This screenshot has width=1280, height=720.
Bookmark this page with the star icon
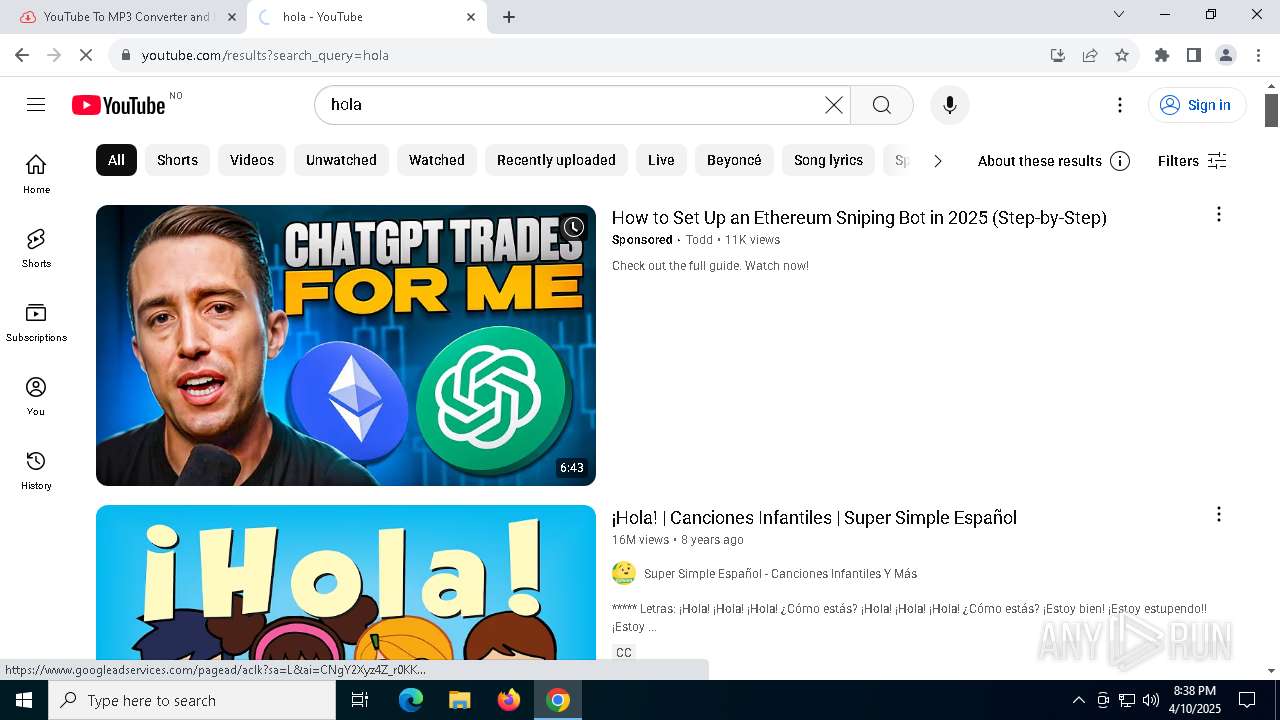pyautogui.click(x=1122, y=55)
